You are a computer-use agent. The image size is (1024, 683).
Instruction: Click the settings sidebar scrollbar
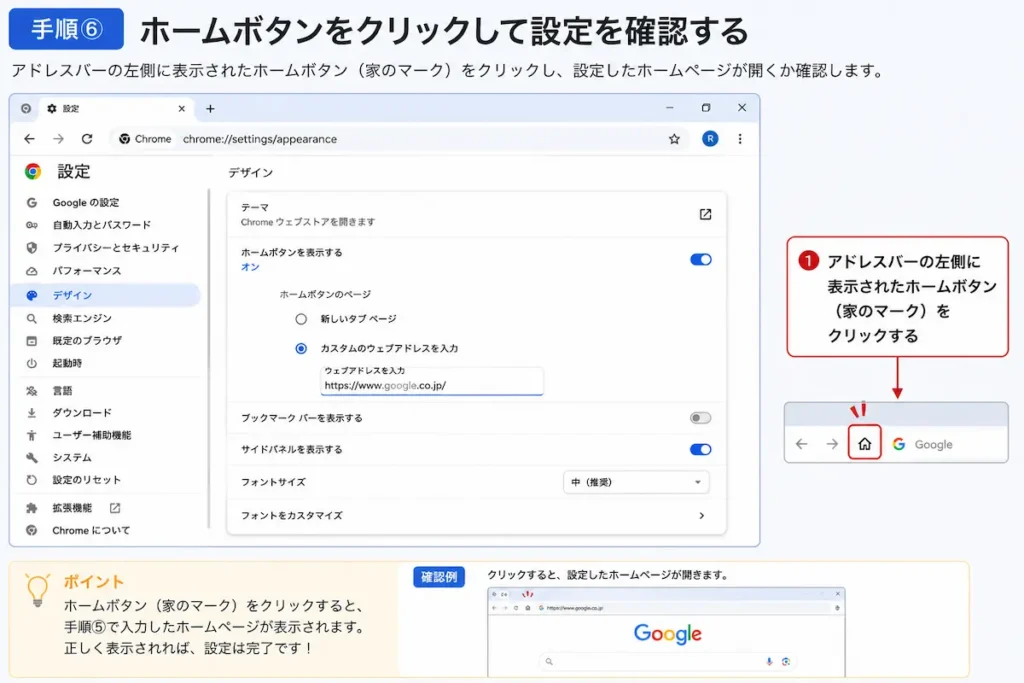click(209, 359)
